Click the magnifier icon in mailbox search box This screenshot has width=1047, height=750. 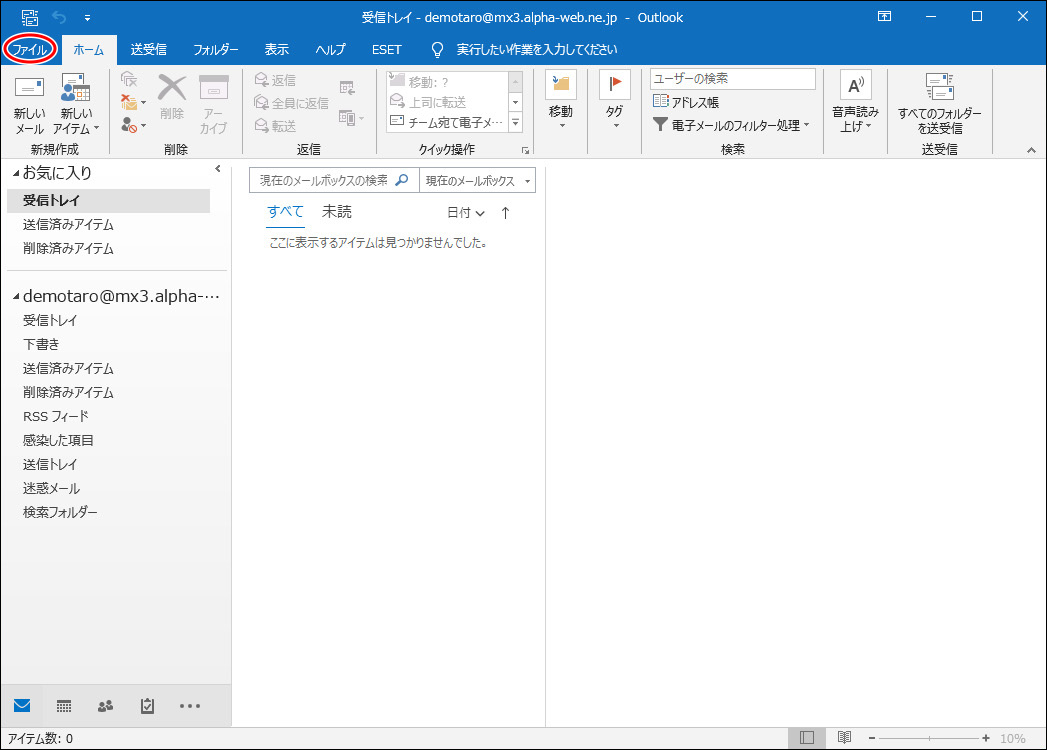click(x=402, y=180)
